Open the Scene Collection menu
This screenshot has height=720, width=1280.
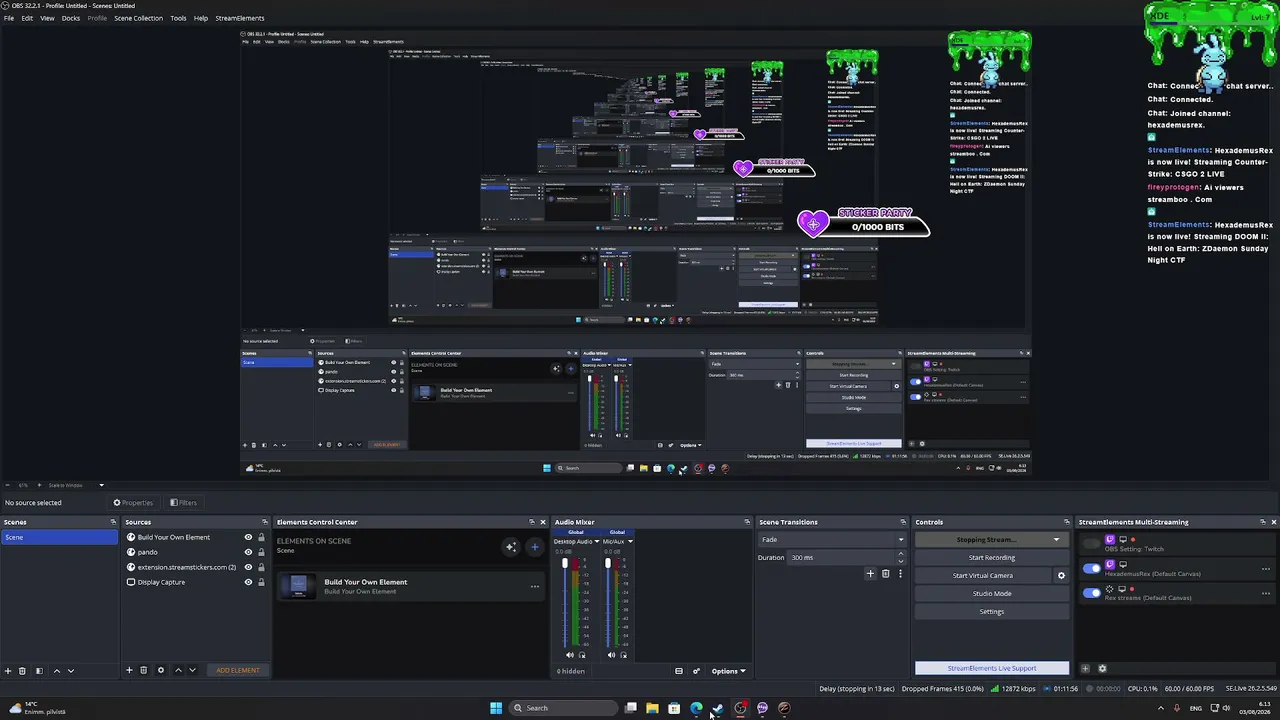click(138, 18)
